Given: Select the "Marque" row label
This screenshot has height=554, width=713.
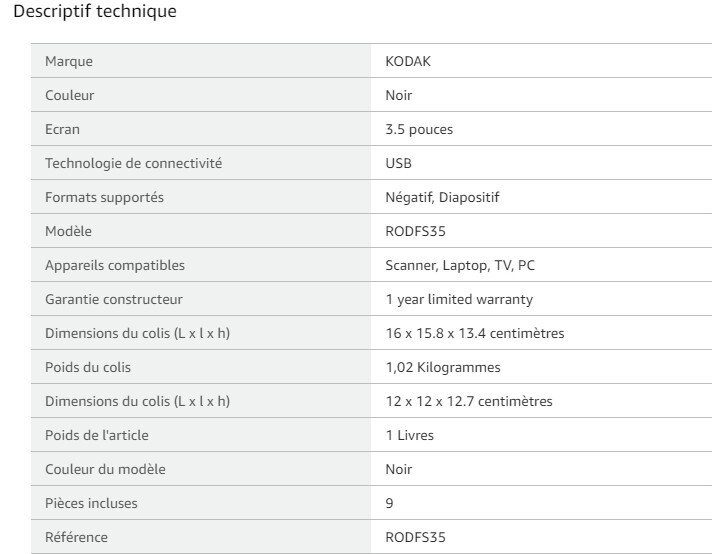Looking at the screenshot, I should click(69, 62).
